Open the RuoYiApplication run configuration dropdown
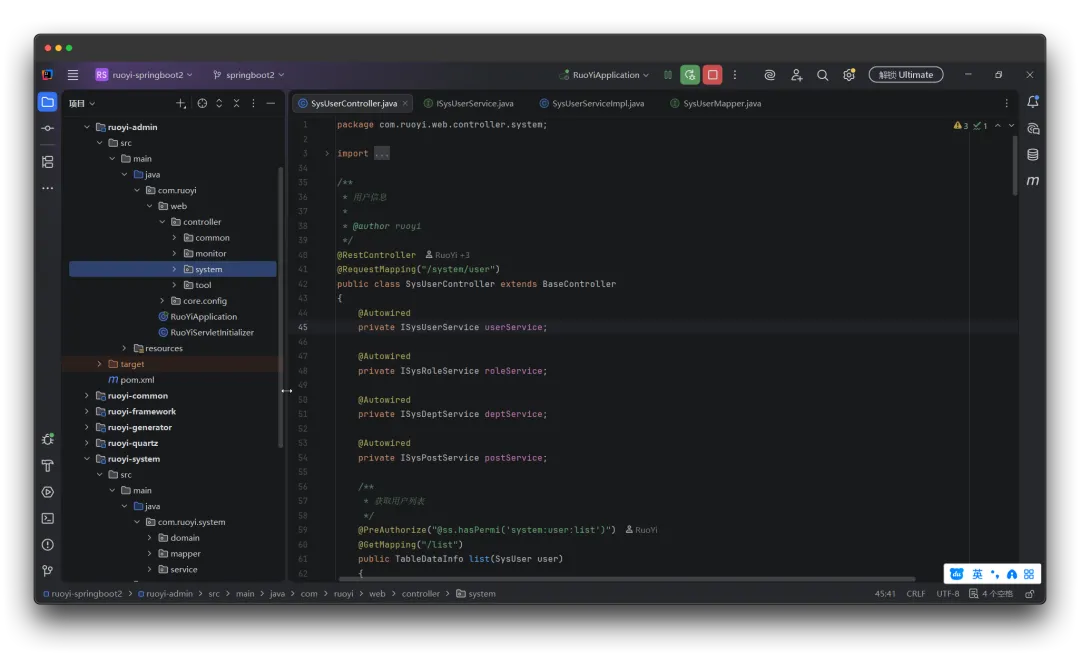This screenshot has width=1080, height=655. 604,75
